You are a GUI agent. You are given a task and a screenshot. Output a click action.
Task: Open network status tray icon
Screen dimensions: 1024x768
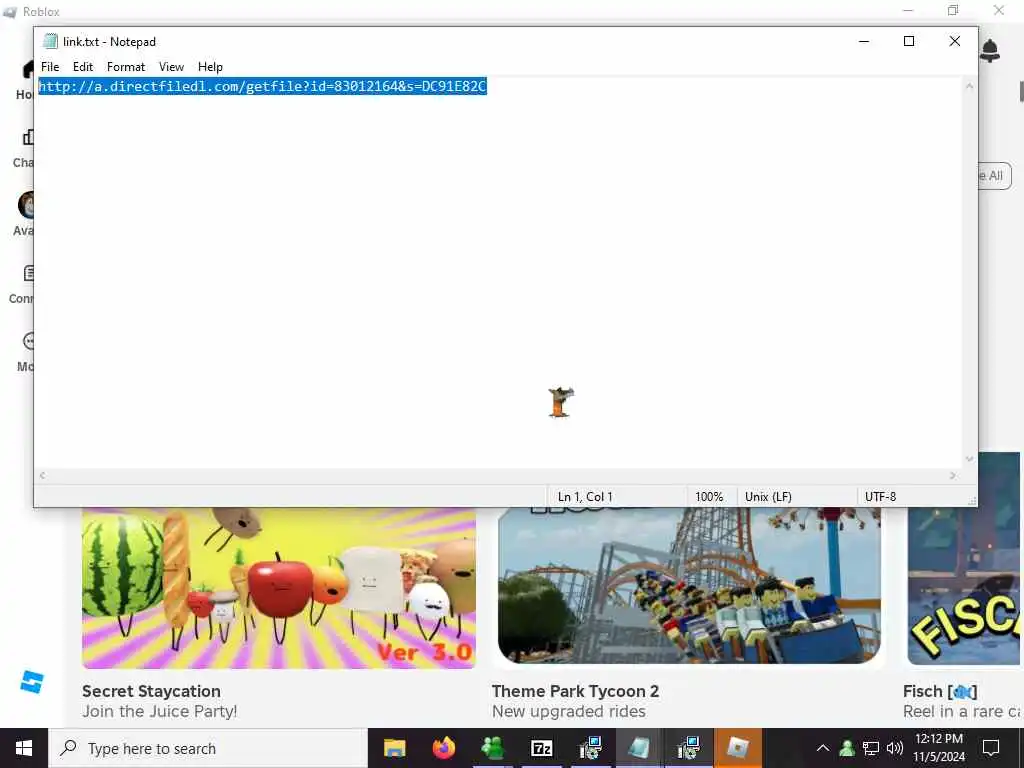pos(871,748)
